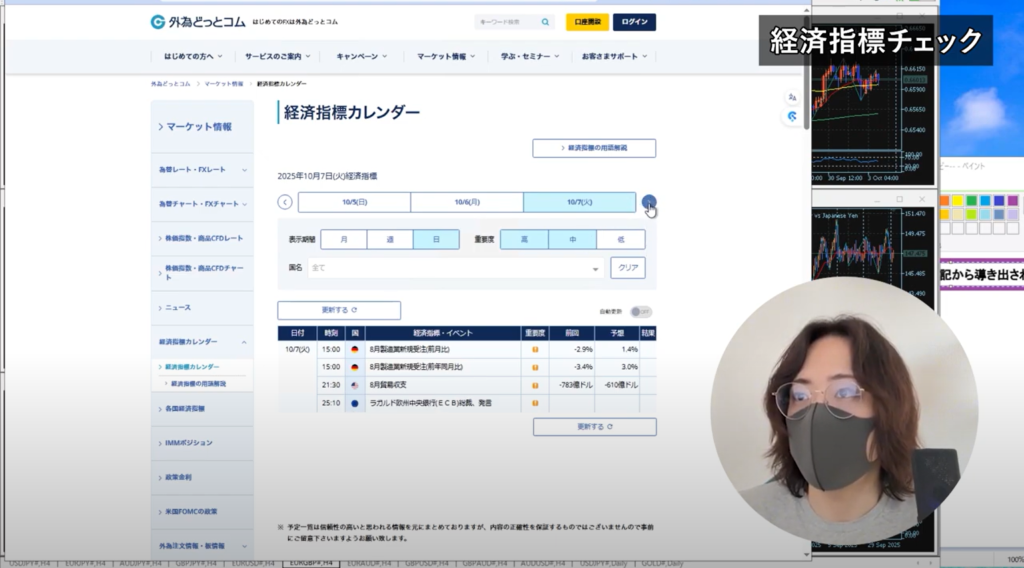Go to previous date with left arrow
Viewport: 1024px width, 568px height.
pos(285,202)
